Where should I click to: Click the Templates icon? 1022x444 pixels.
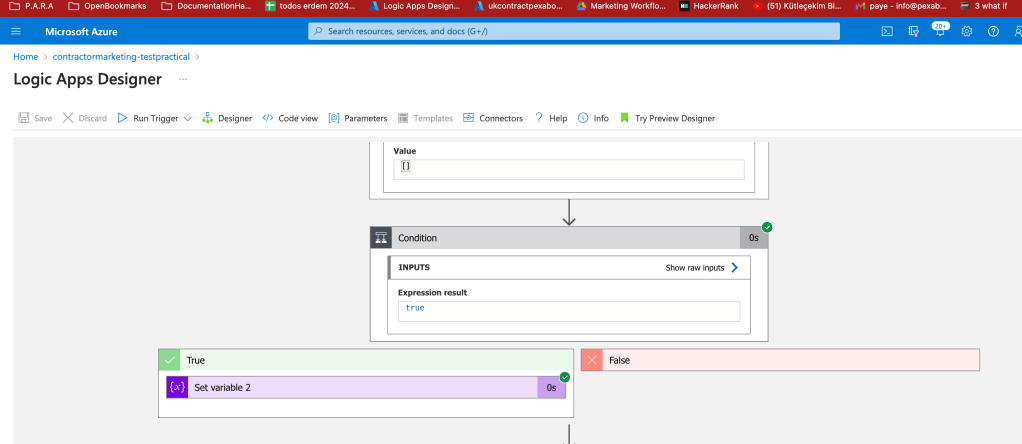[x=403, y=118]
